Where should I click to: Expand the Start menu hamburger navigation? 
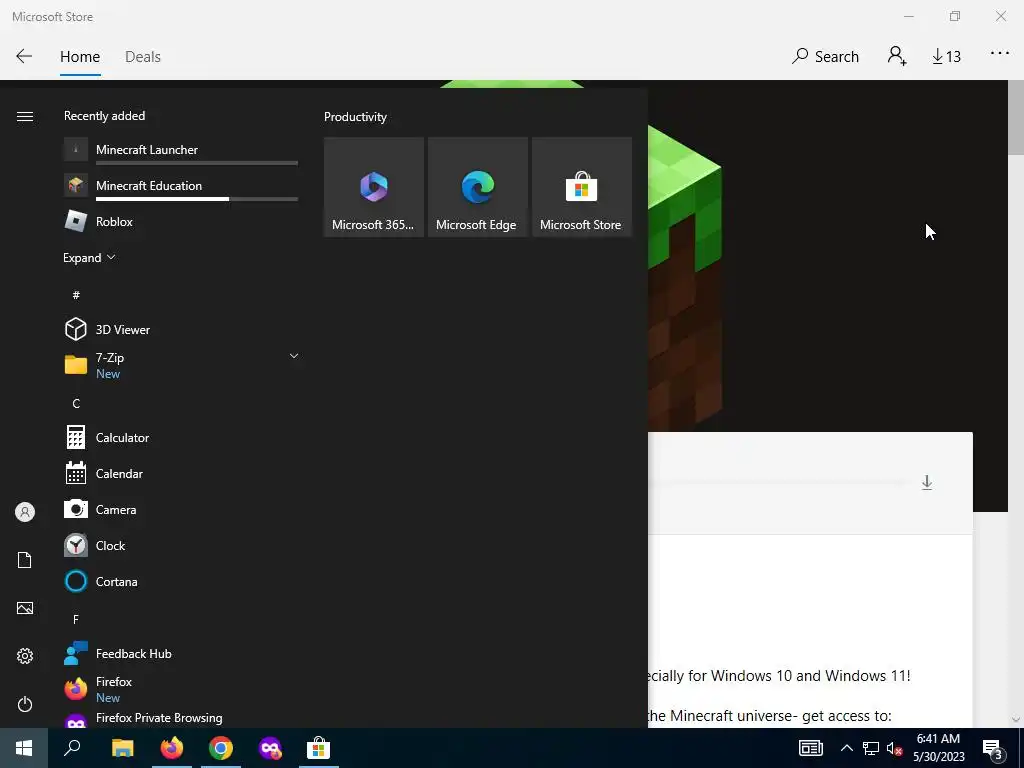coord(25,116)
